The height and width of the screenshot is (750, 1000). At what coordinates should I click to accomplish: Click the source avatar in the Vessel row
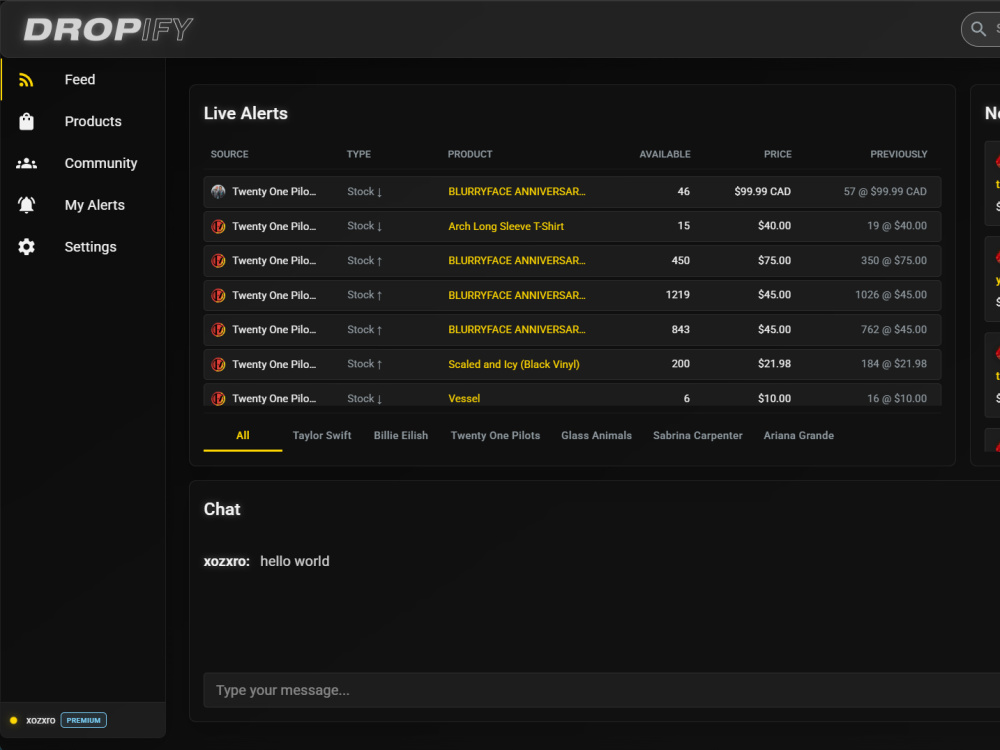click(218, 399)
